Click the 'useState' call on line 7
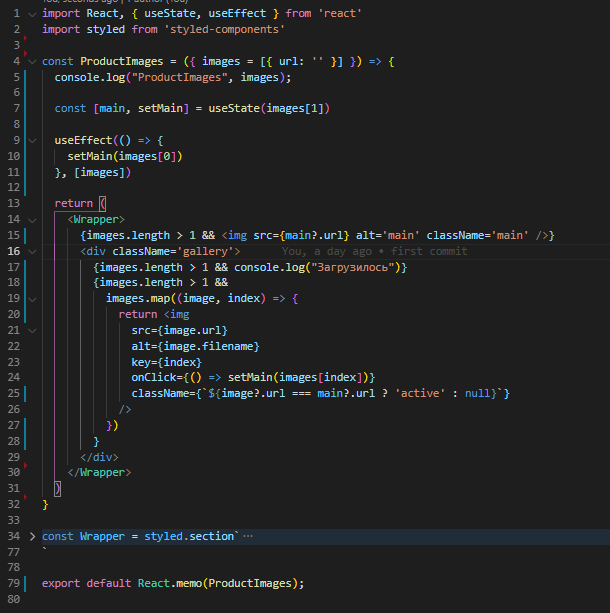This screenshot has width=610, height=613. (x=234, y=108)
